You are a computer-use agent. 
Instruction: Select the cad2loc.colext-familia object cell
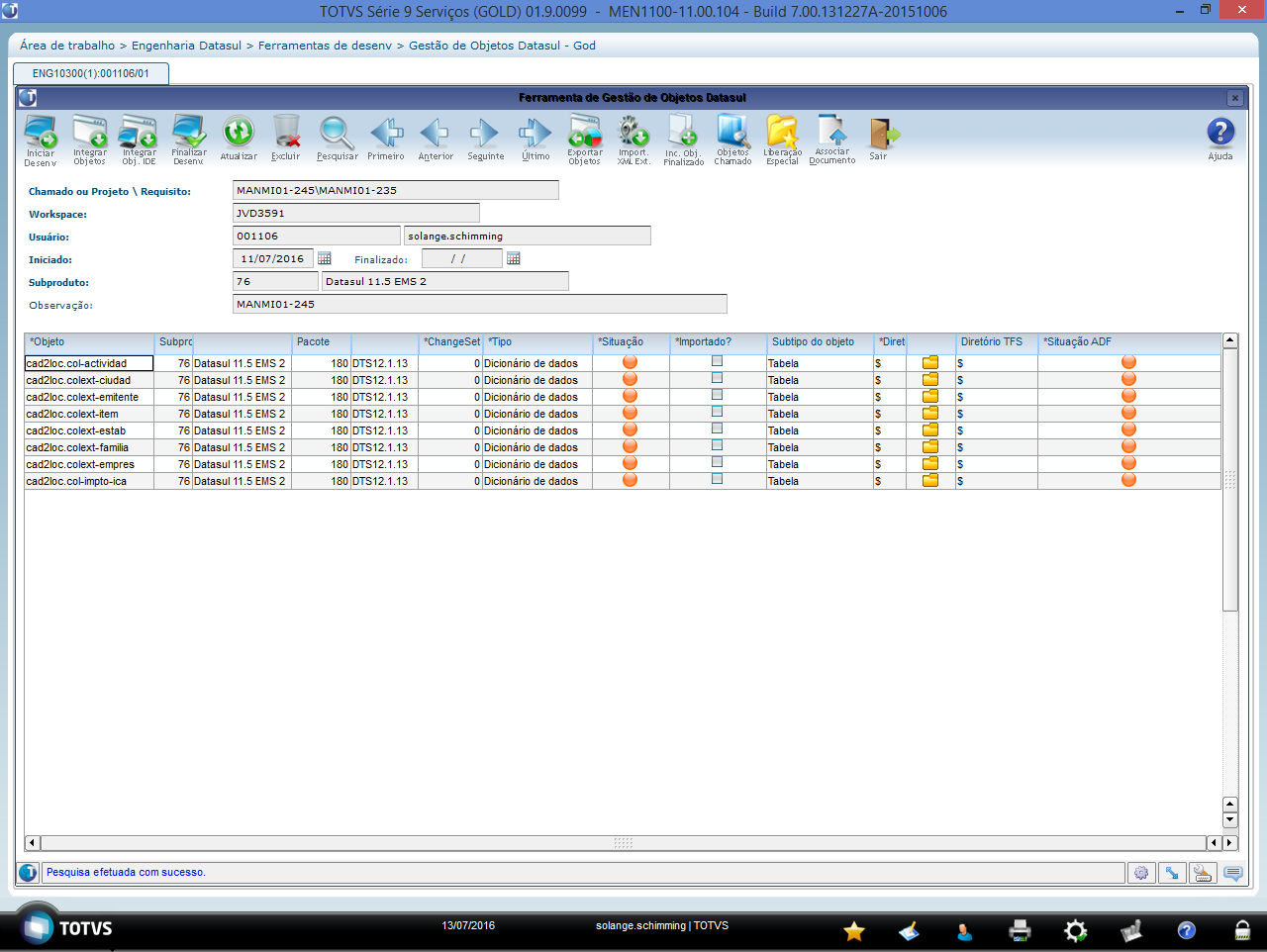[89, 447]
